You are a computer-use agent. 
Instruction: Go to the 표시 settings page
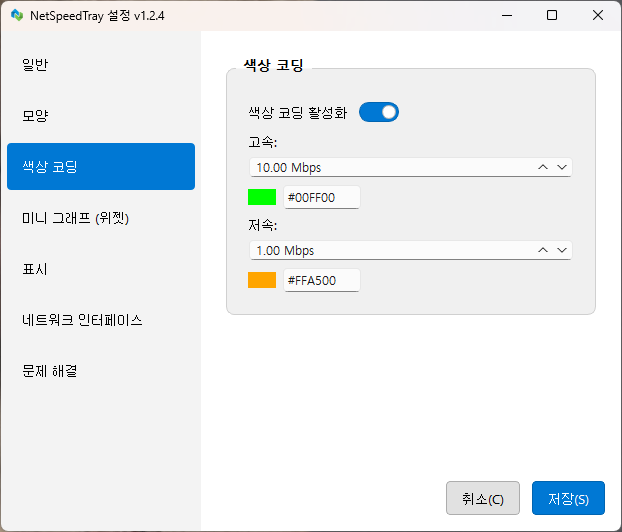click(x=101, y=269)
